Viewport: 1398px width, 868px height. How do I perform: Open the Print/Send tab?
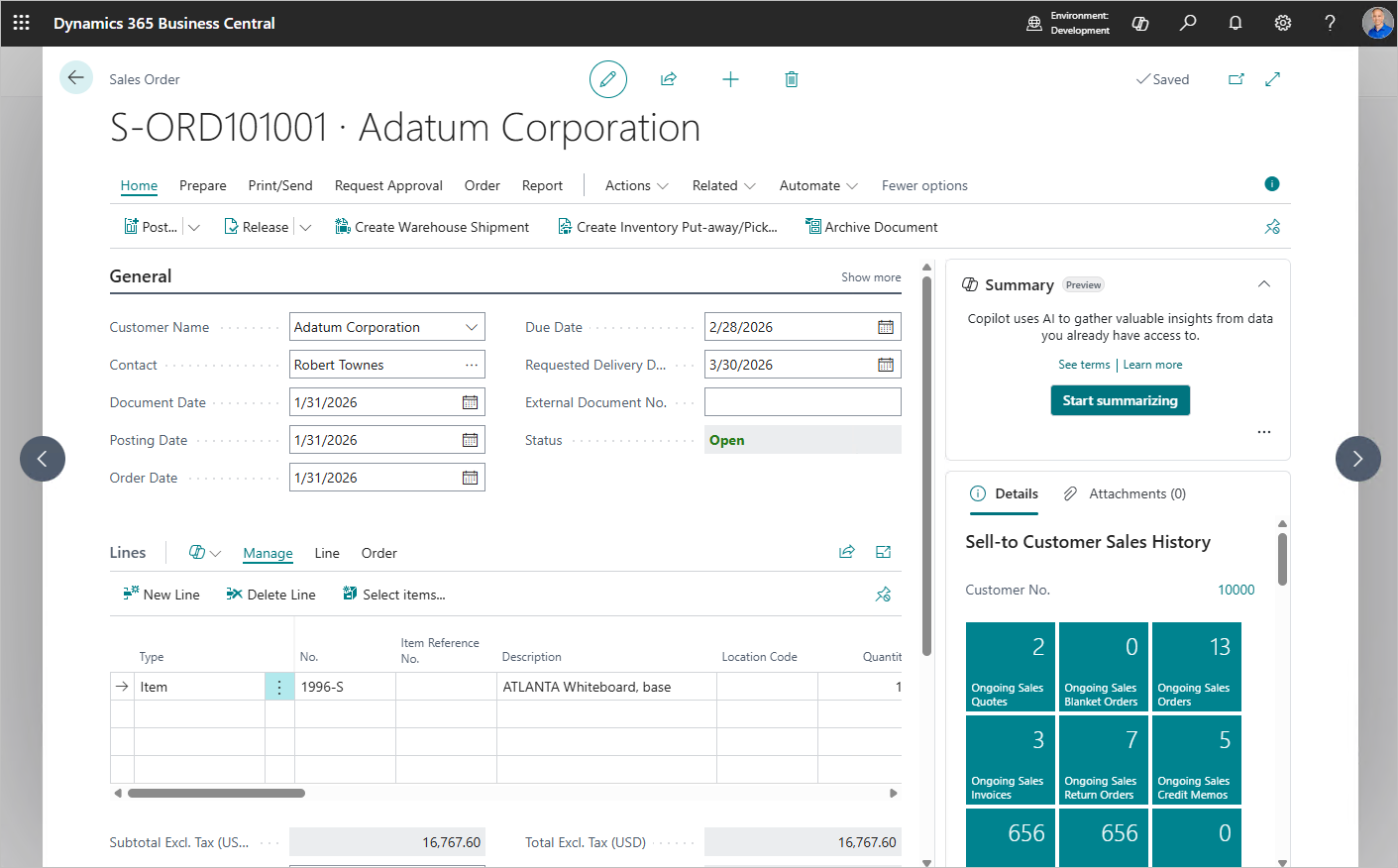point(280,185)
